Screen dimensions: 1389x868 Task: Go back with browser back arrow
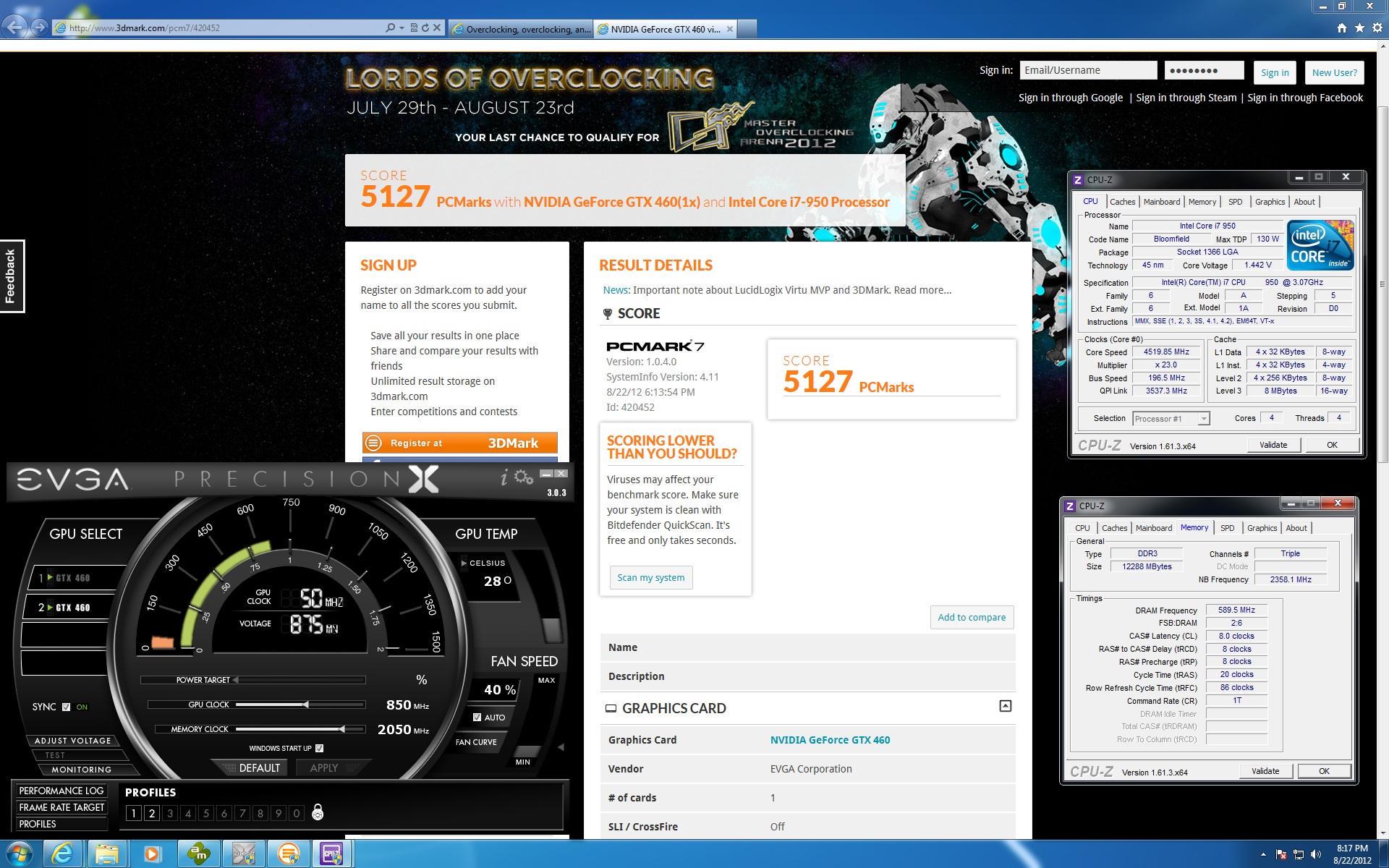(15, 27)
